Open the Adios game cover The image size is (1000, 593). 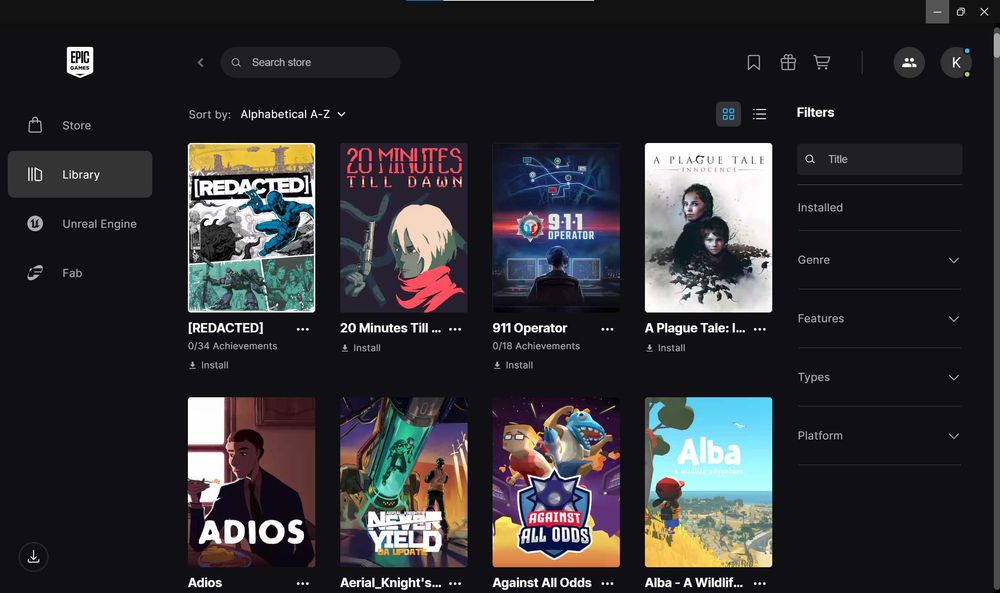click(x=251, y=482)
